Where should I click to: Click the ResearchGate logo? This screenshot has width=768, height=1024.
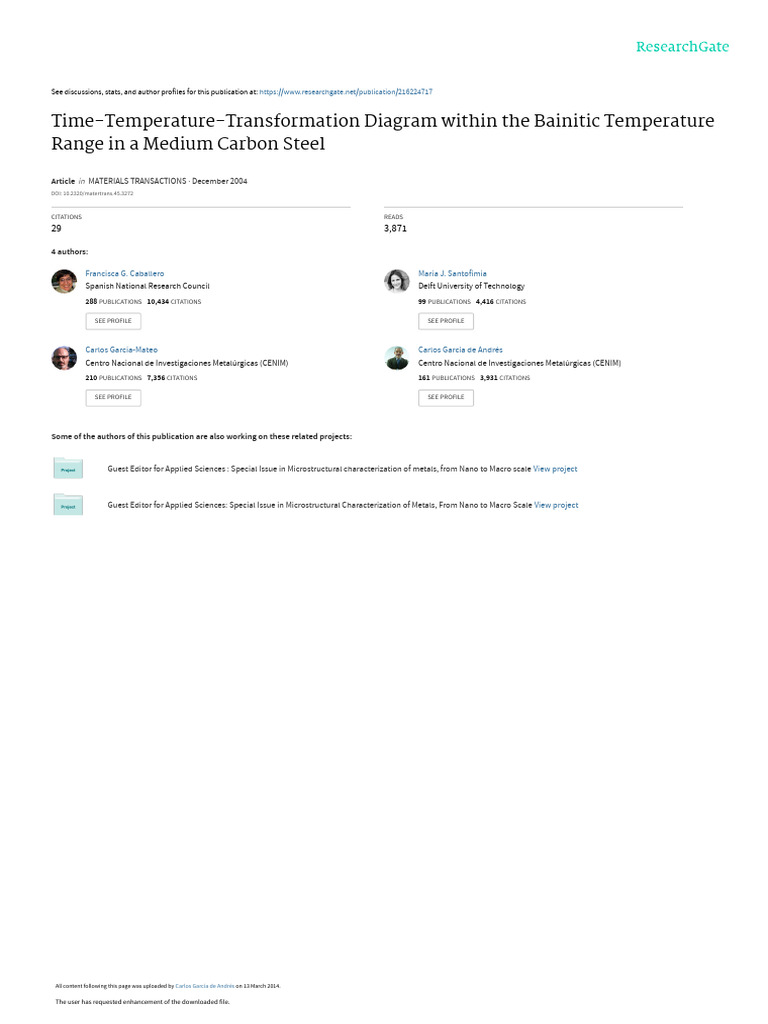[683, 47]
